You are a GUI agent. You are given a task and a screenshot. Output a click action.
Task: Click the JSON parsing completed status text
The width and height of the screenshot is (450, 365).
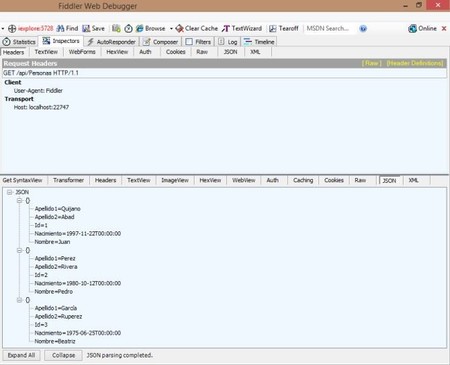(x=119, y=355)
